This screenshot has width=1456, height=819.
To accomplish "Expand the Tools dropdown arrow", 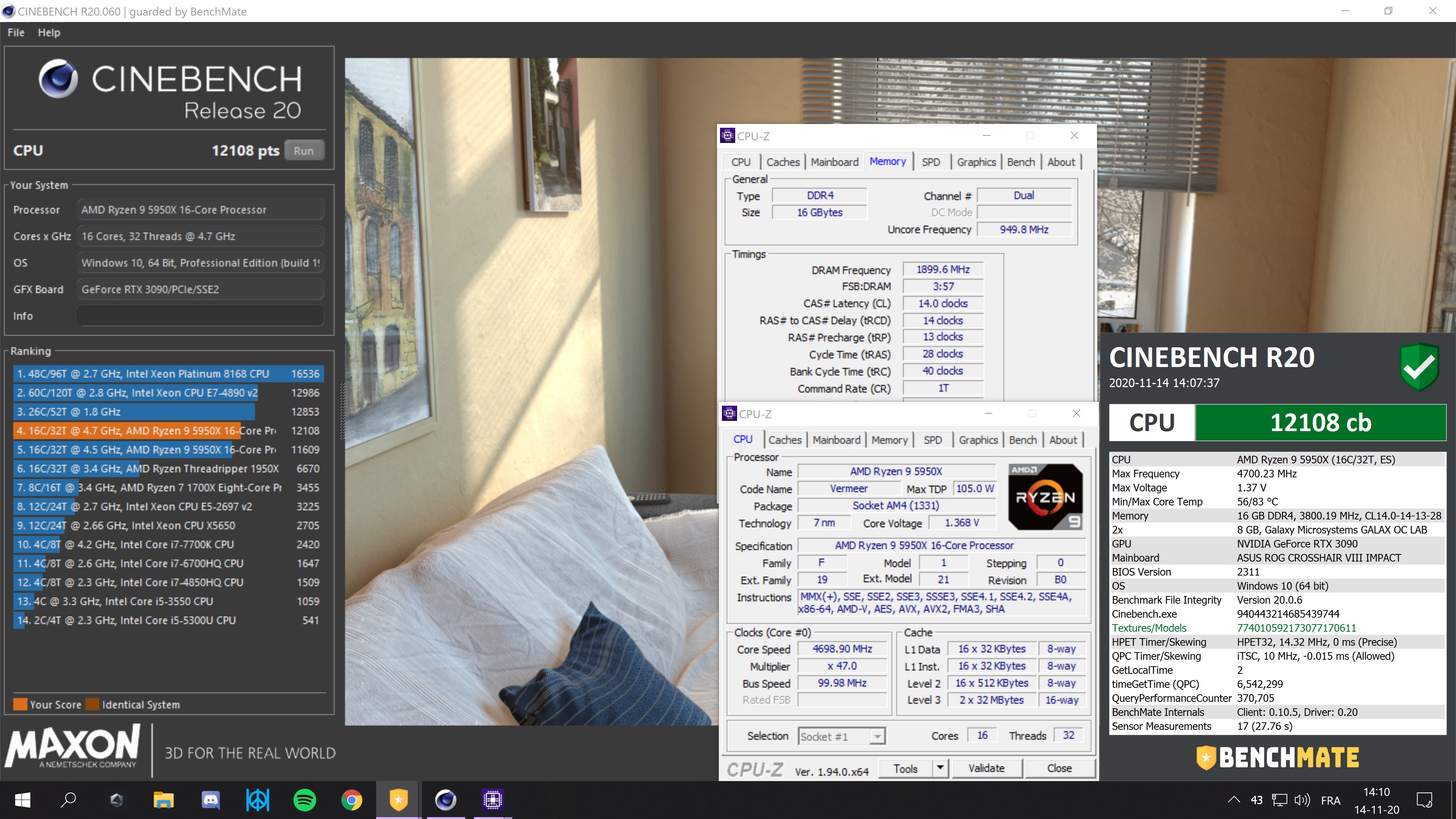I will [940, 769].
